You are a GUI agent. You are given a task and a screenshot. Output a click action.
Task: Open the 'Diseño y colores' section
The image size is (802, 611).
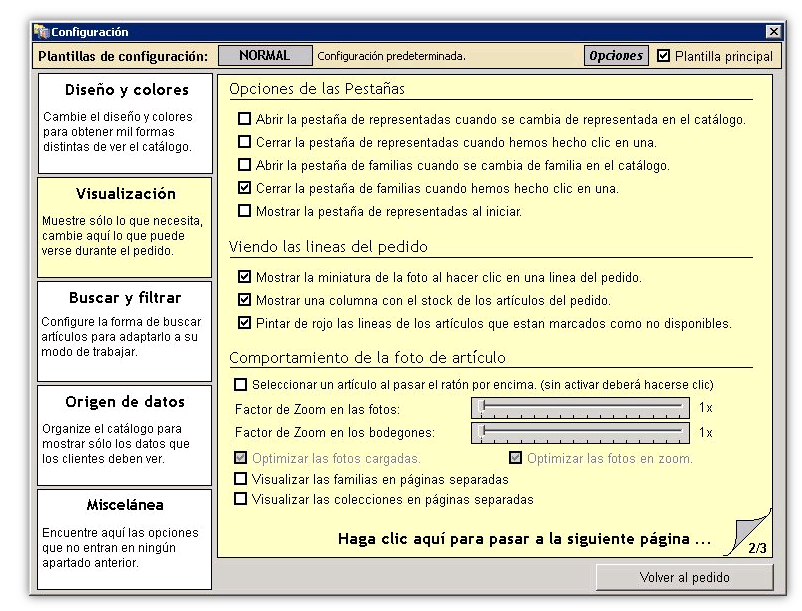point(125,123)
